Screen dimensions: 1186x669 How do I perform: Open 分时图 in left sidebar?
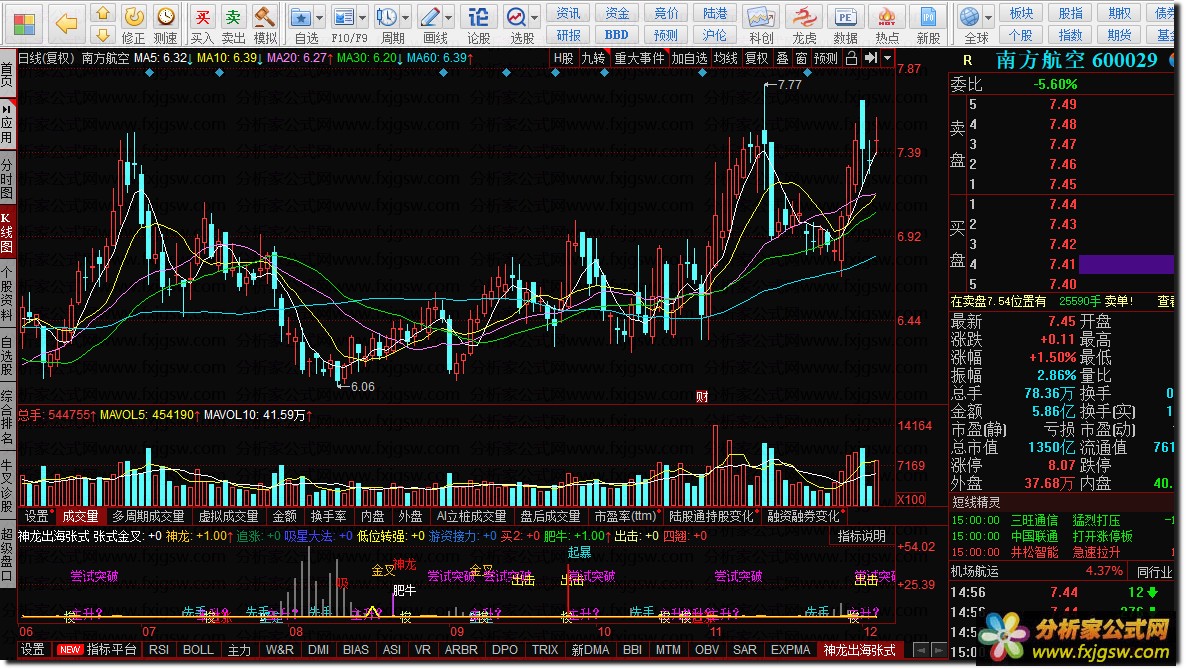click(x=7, y=179)
